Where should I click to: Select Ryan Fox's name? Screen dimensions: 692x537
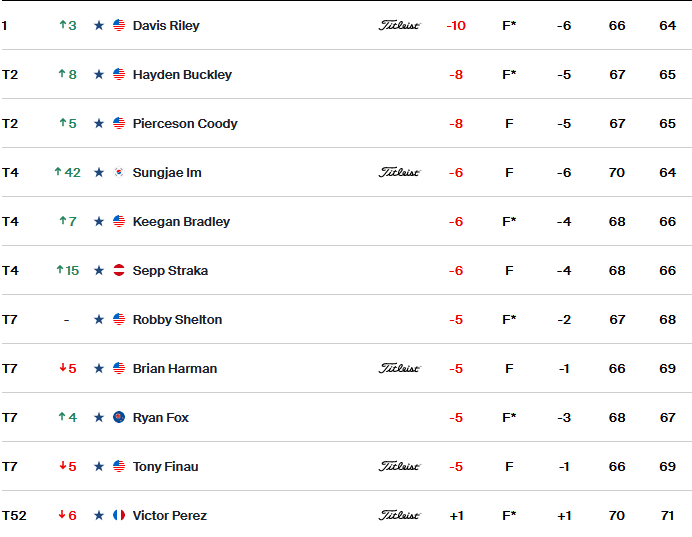(x=161, y=417)
